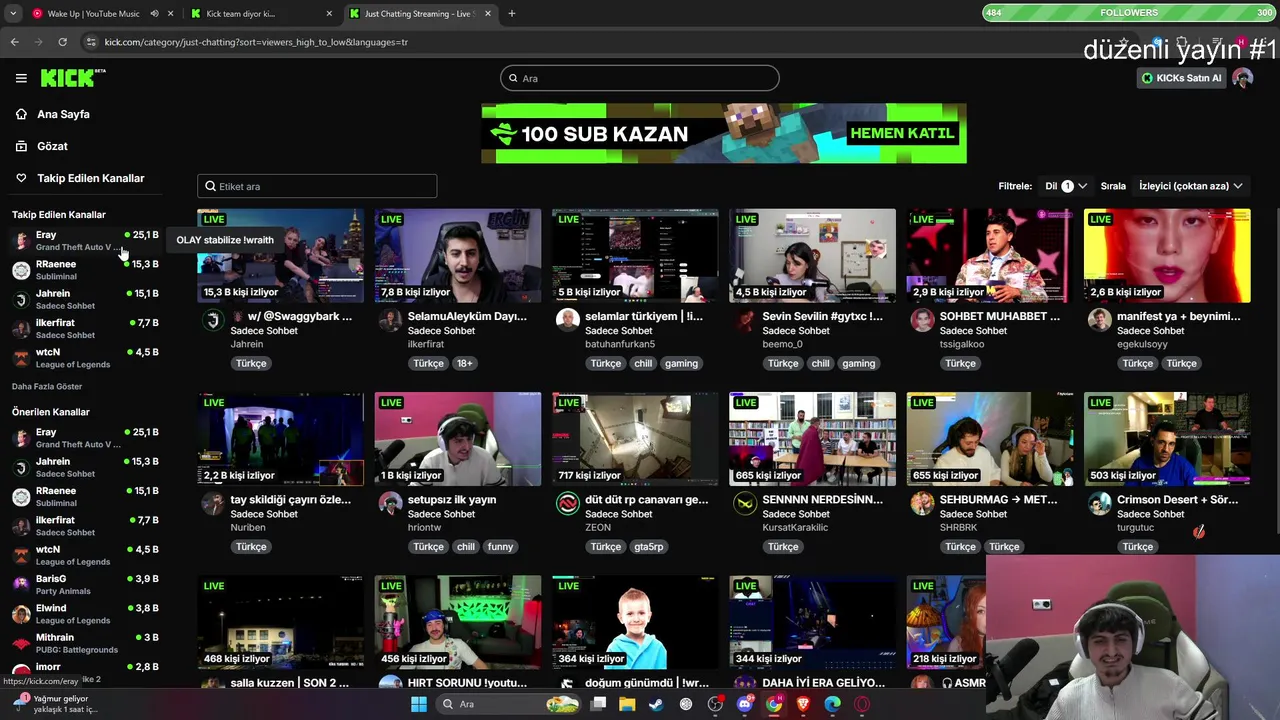Open 'SENNNN NERDESİNN' stream title
The height and width of the screenshot is (720, 1280).
(x=822, y=499)
